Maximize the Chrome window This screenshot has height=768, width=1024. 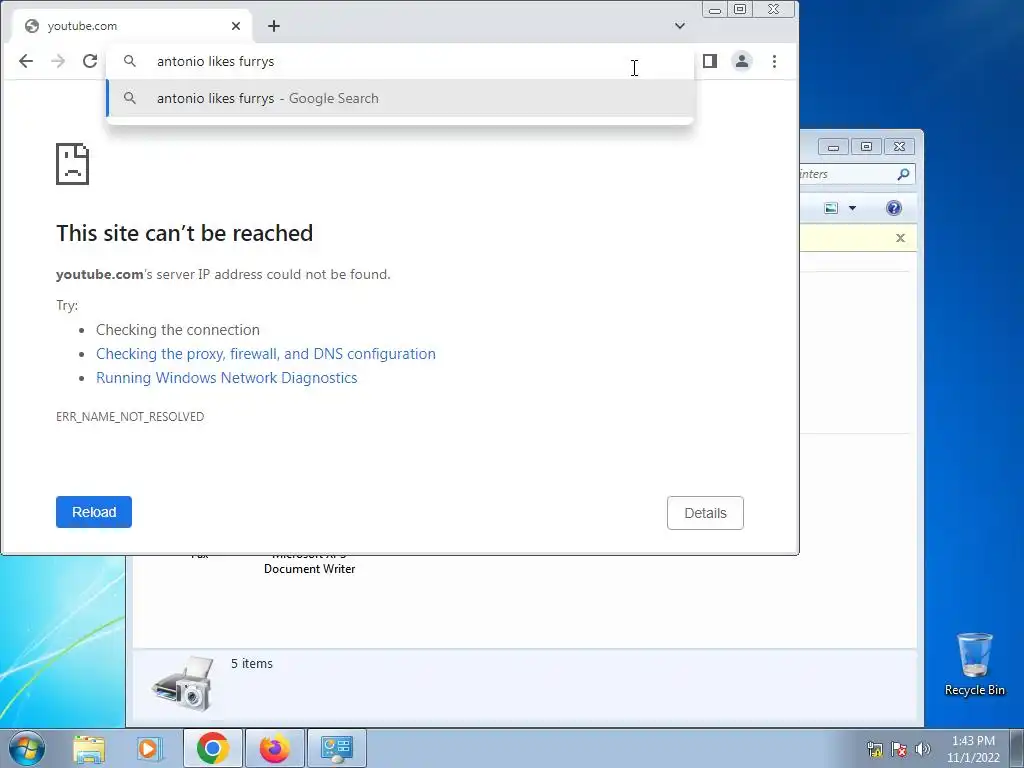[x=740, y=10]
